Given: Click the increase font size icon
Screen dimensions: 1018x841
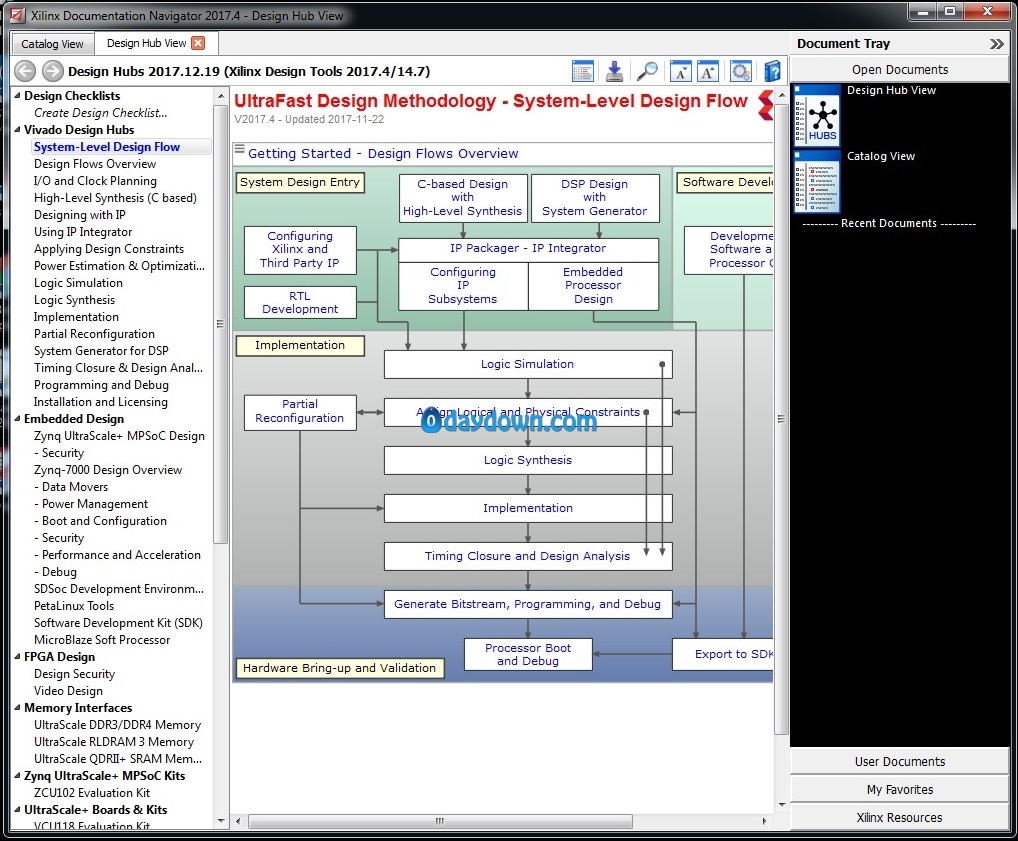Looking at the screenshot, I should 708,71.
